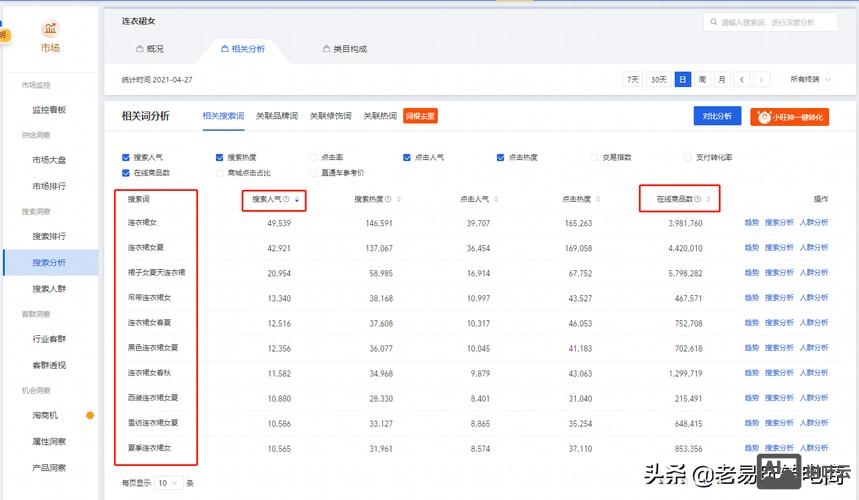
Task: Open 属性洞察 in the sidebar
Action: pyautogui.click(x=49, y=441)
